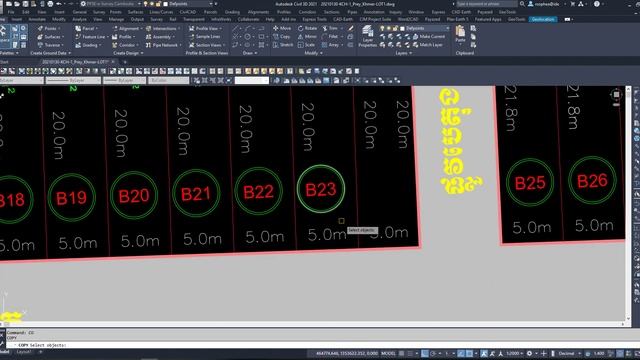This screenshot has height=360, width=640.
Task: Click the vertical scrollbar of drawing area
Action: (x=629, y=204)
